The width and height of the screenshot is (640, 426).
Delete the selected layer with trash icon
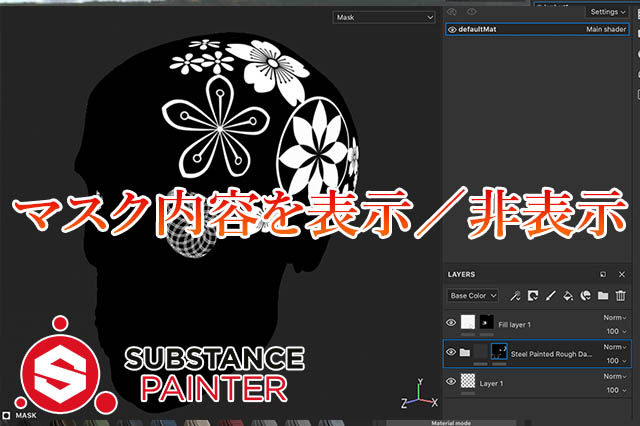tap(620, 296)
